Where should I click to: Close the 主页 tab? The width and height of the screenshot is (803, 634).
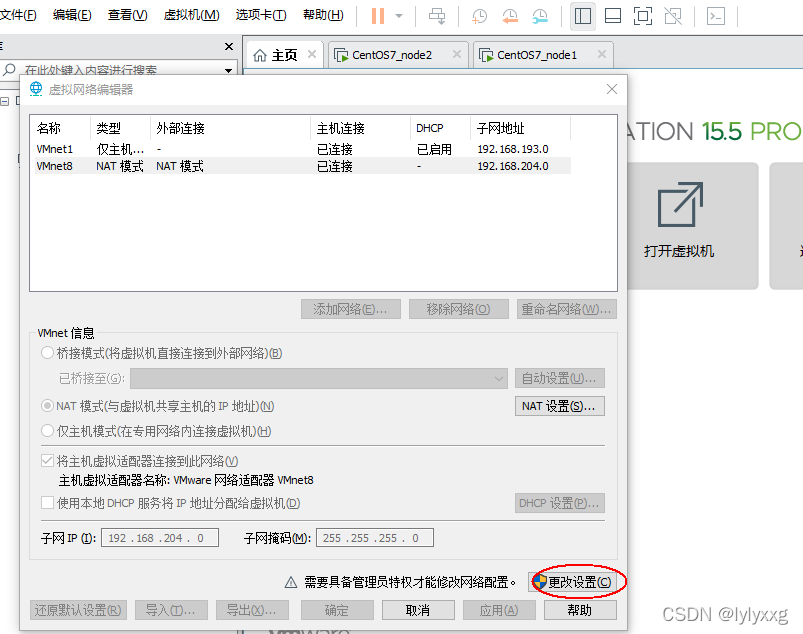coord(311,54)
